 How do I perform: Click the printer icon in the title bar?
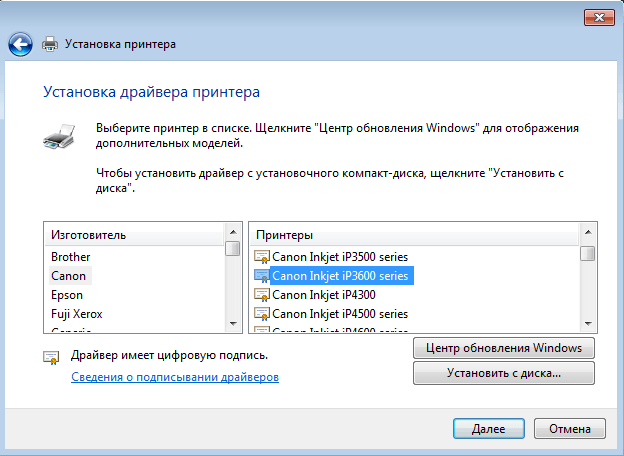pos(50,44)
